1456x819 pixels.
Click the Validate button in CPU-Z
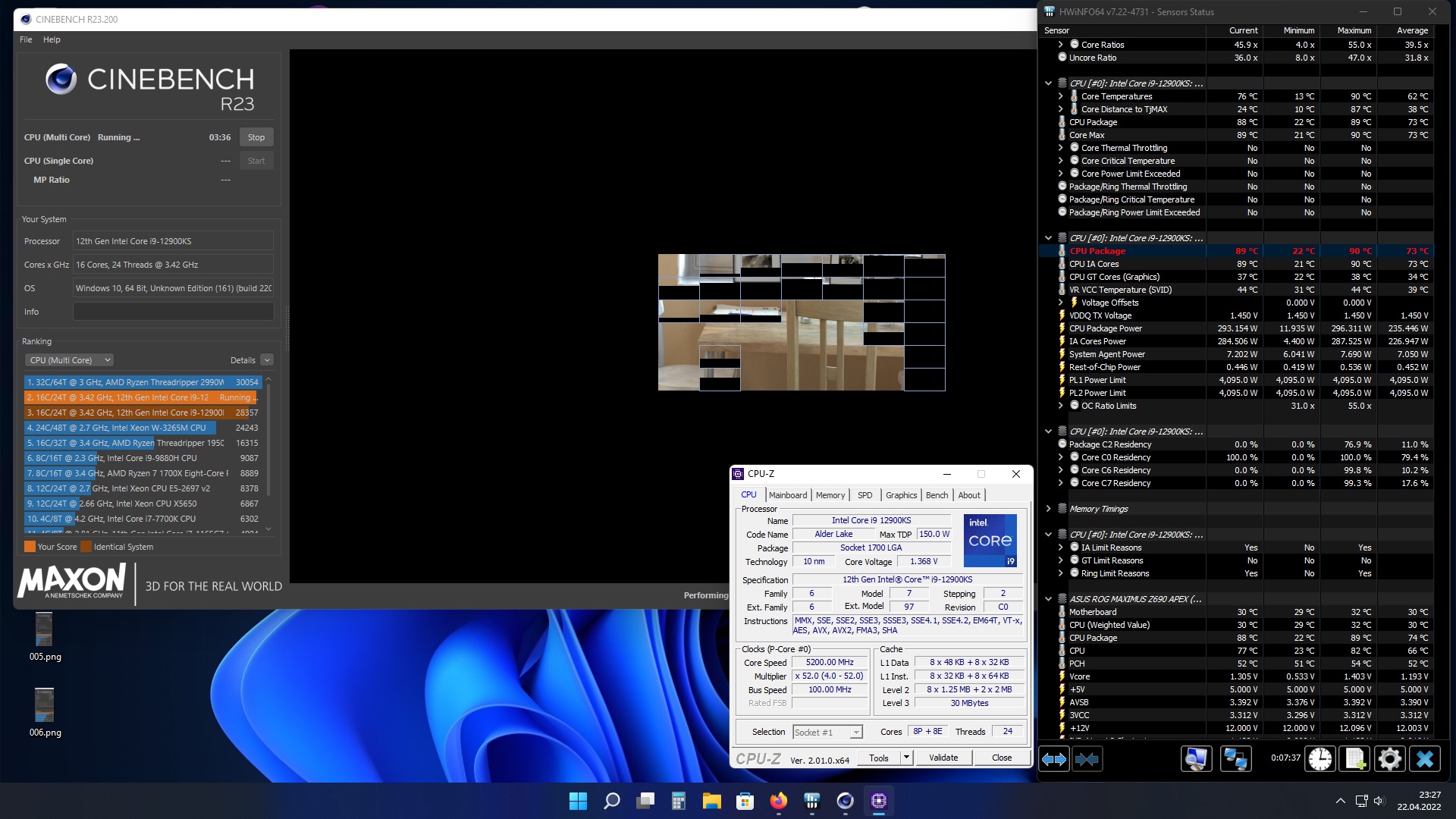point(943,758)
